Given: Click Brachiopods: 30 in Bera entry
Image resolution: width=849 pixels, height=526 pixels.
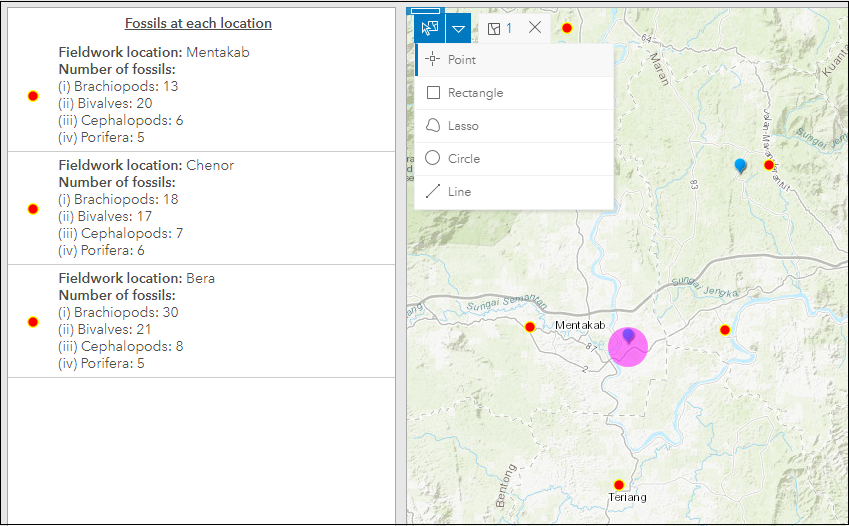Looking at the screenshot, I should tap(118, 312).
